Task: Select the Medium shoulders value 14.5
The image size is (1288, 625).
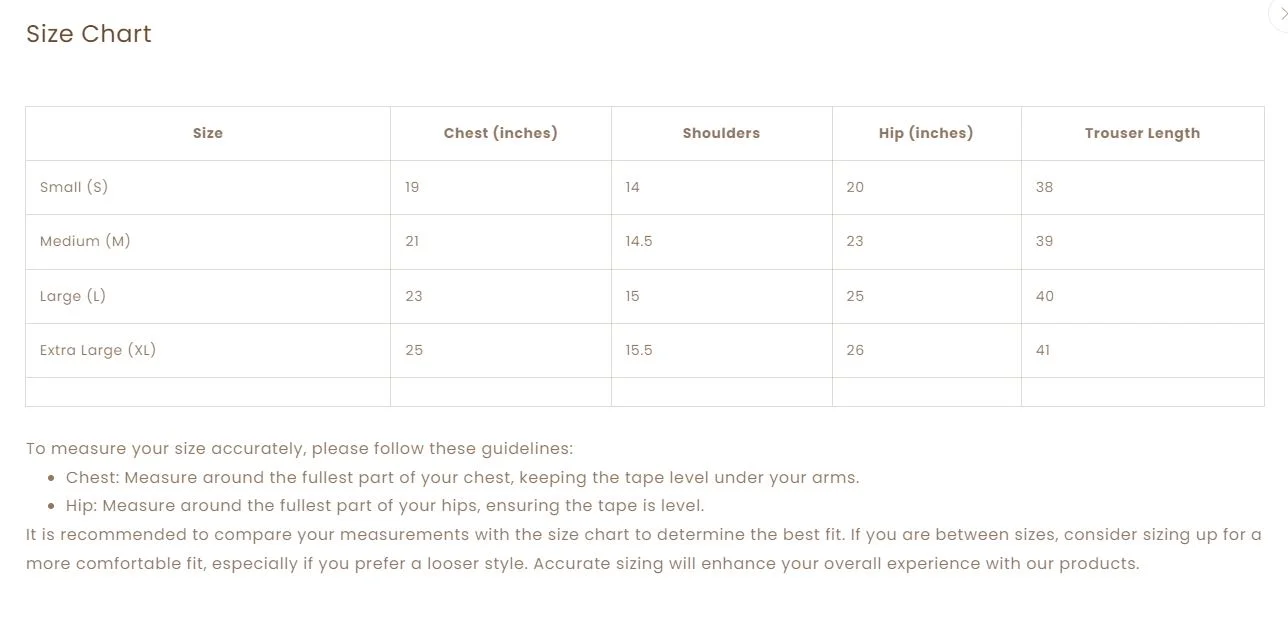Action: point(639,241)
